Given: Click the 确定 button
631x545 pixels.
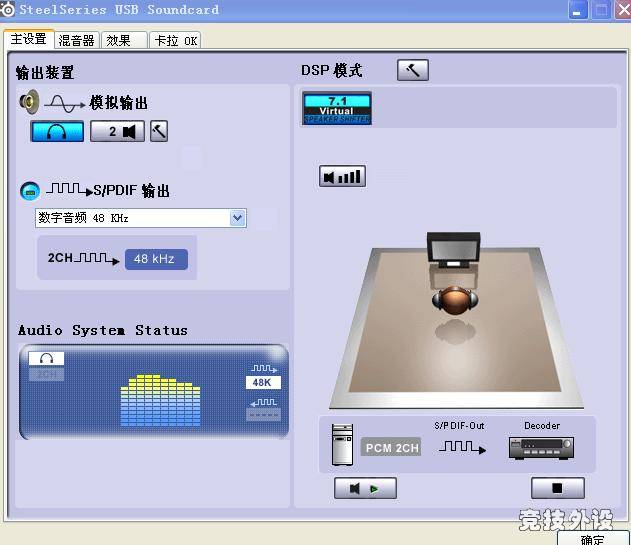Looking at the screenshot, I should (x=593, y=538).
